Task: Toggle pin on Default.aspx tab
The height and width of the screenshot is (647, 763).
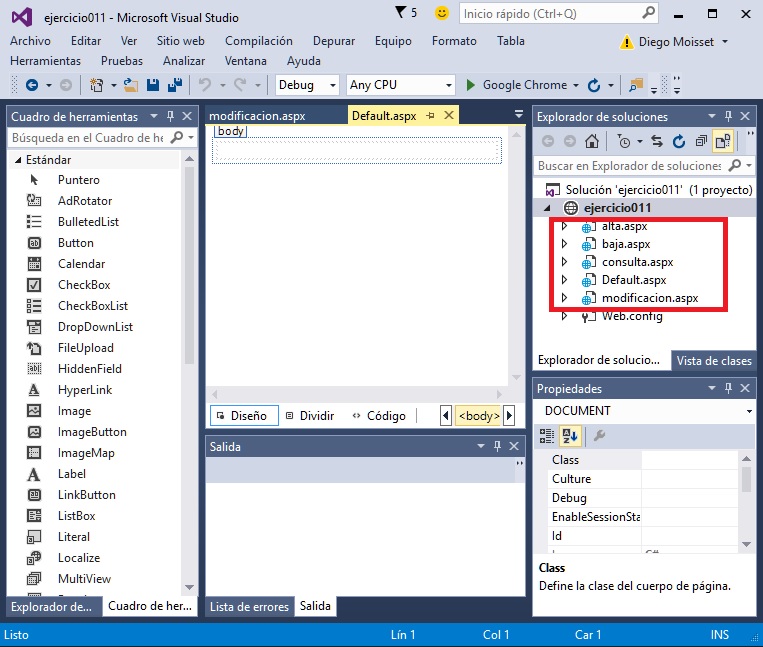Action: coord(431,116)
